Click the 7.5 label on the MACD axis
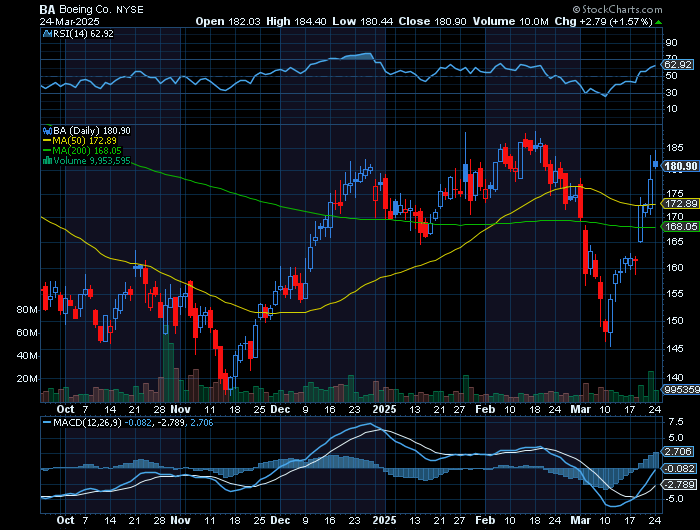Image resolution: width=700 pixels, height=530 pixels. pyautogui.click(x=676, y=422)
